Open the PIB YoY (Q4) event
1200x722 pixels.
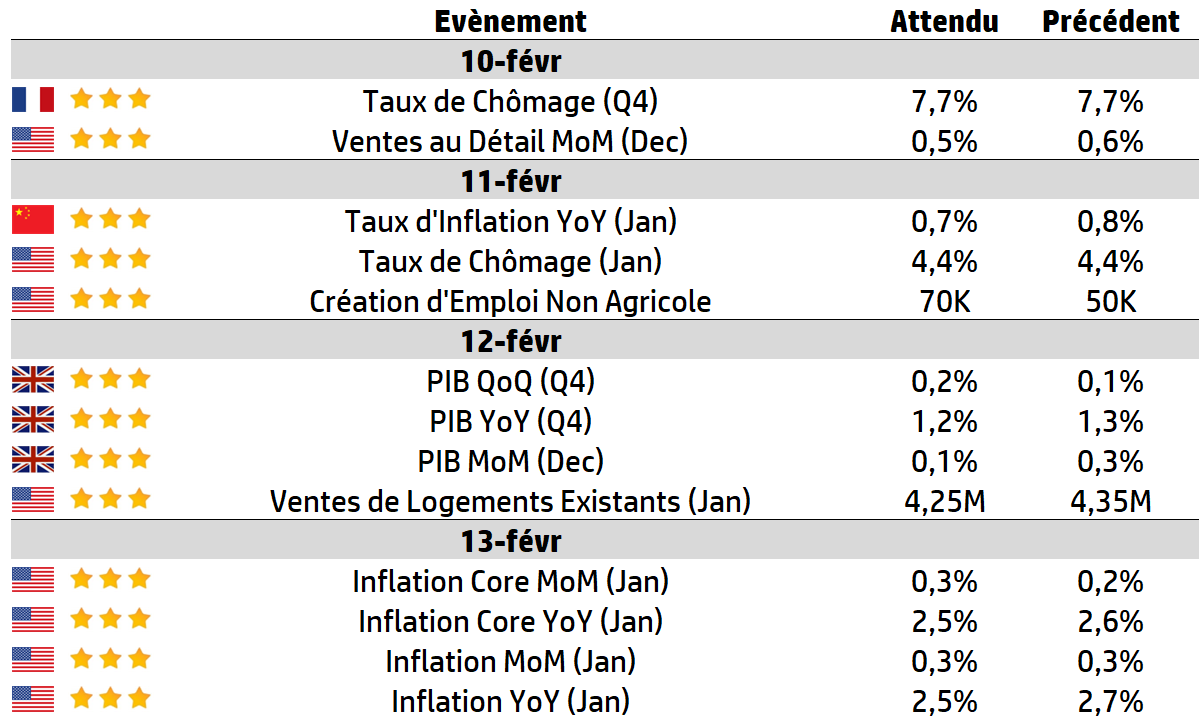[510, 421]
